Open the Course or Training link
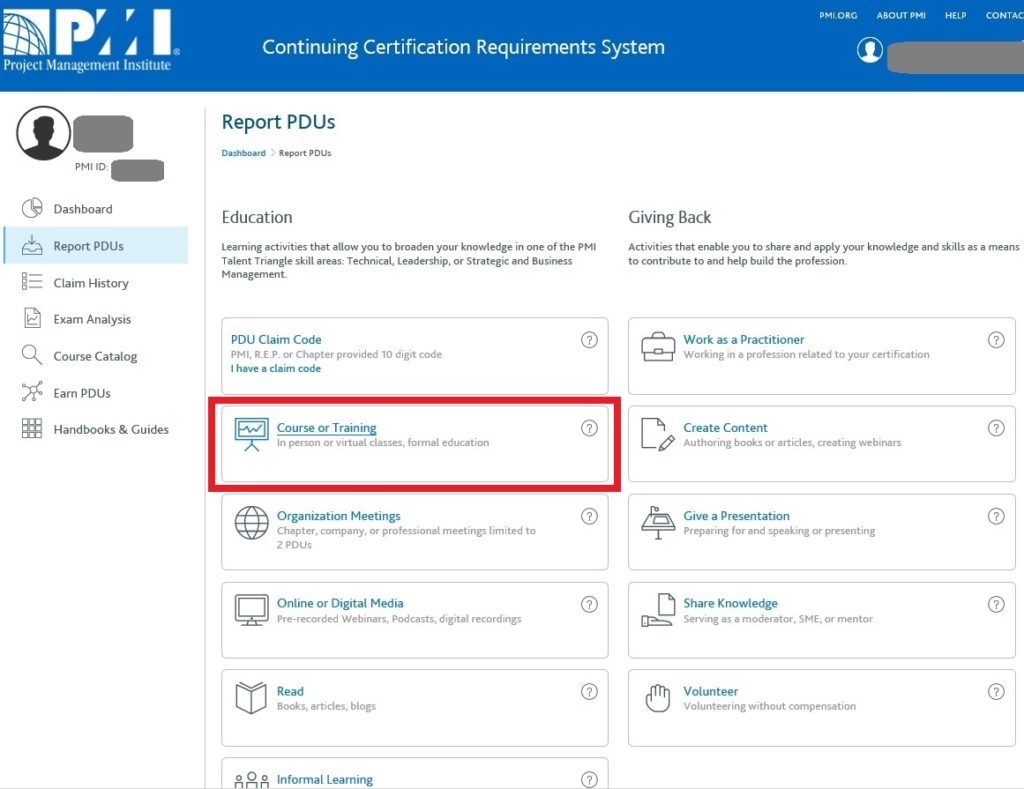 327,428
